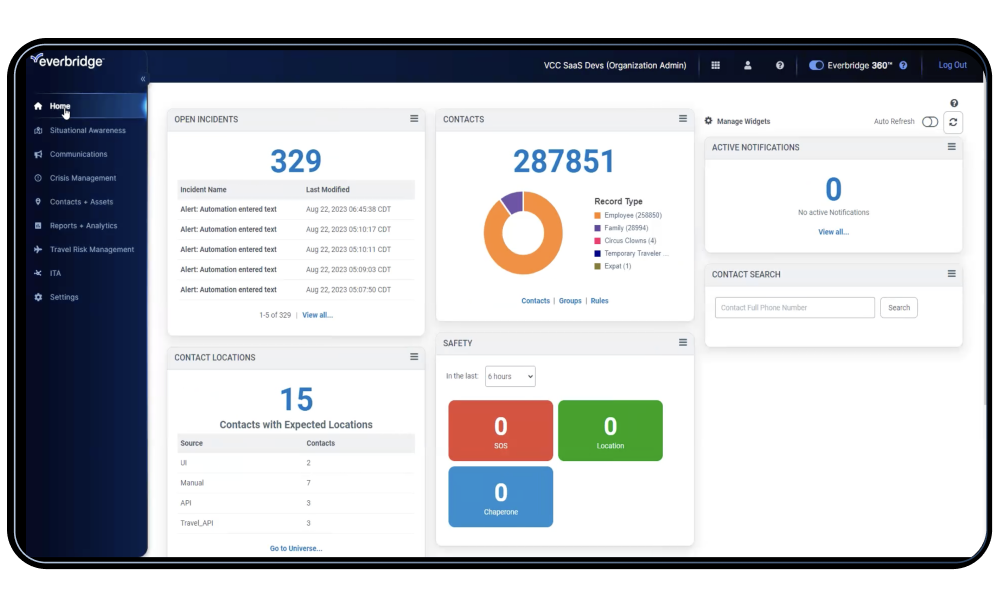Select the Communications megaphone icon
This screenshot has width=1000, height=600.
click(39, 154)
